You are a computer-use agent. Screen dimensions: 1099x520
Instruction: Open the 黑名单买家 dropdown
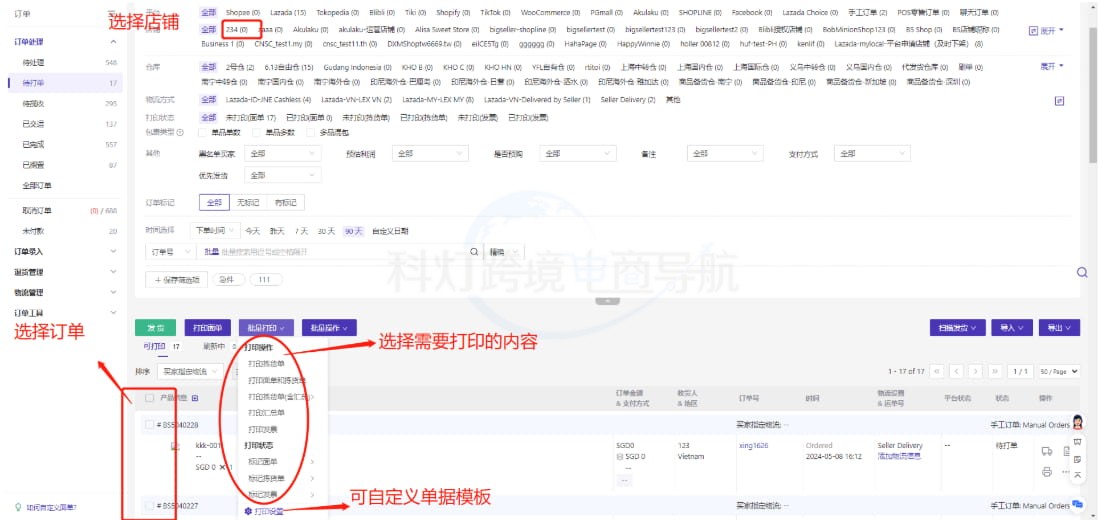pos(282,153)
